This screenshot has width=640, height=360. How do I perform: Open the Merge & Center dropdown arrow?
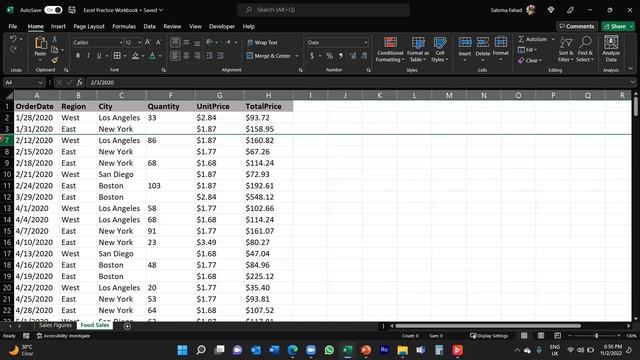[x=297, y=56]
